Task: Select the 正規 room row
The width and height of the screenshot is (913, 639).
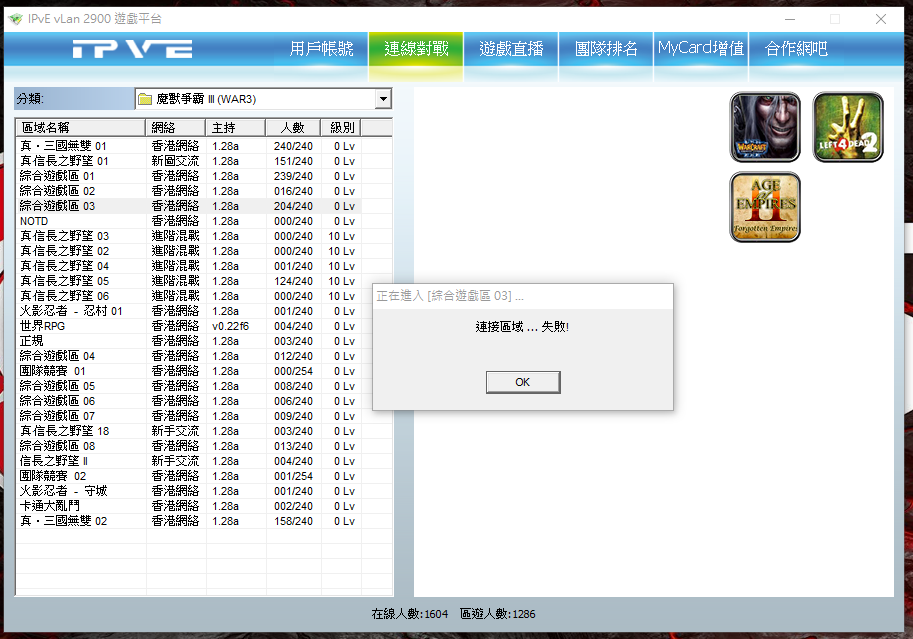Action: coord(189,341)
